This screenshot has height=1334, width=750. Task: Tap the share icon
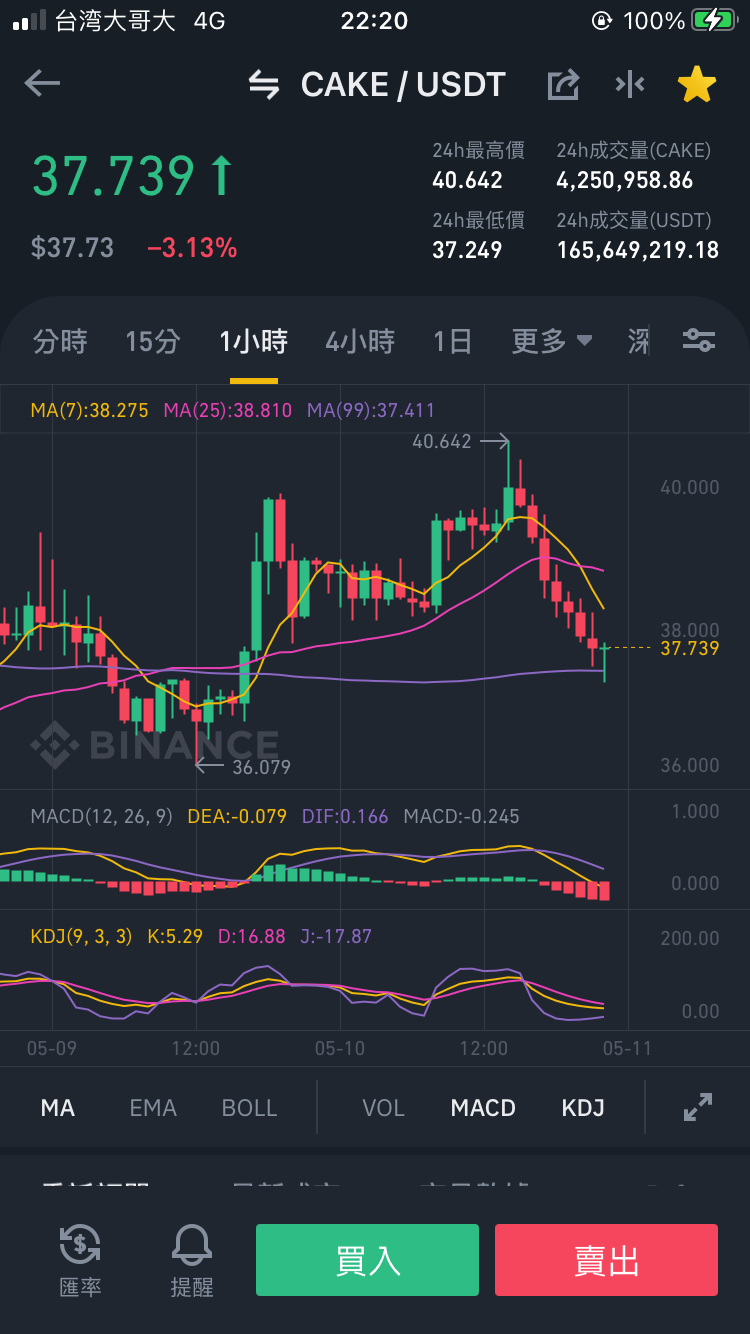click(563, 85)
